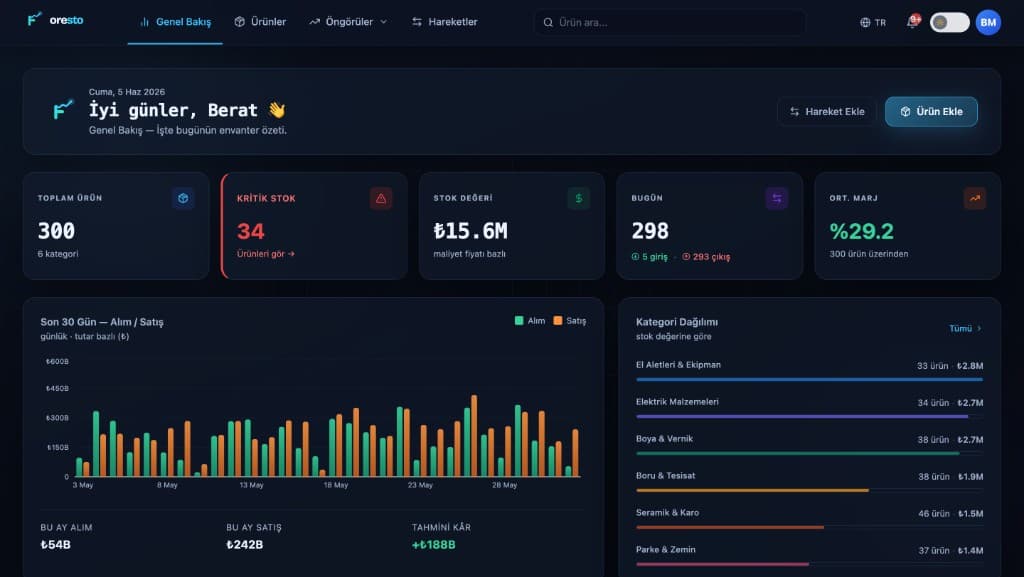Screen dimensions: 1024x577
Task: Switch to the Ürünler tab
Action: click(260, 22)
